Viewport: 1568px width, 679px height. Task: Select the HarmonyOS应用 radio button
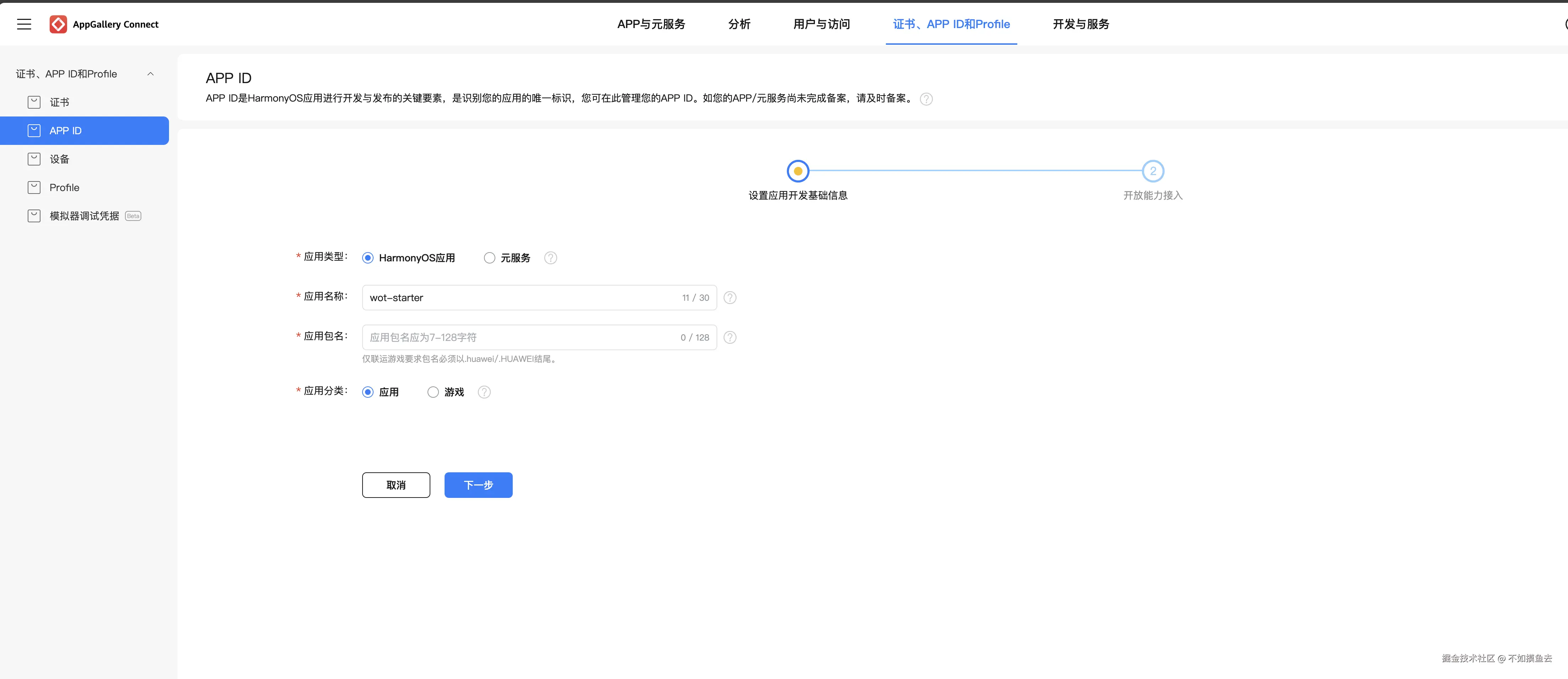click(367, 258)
